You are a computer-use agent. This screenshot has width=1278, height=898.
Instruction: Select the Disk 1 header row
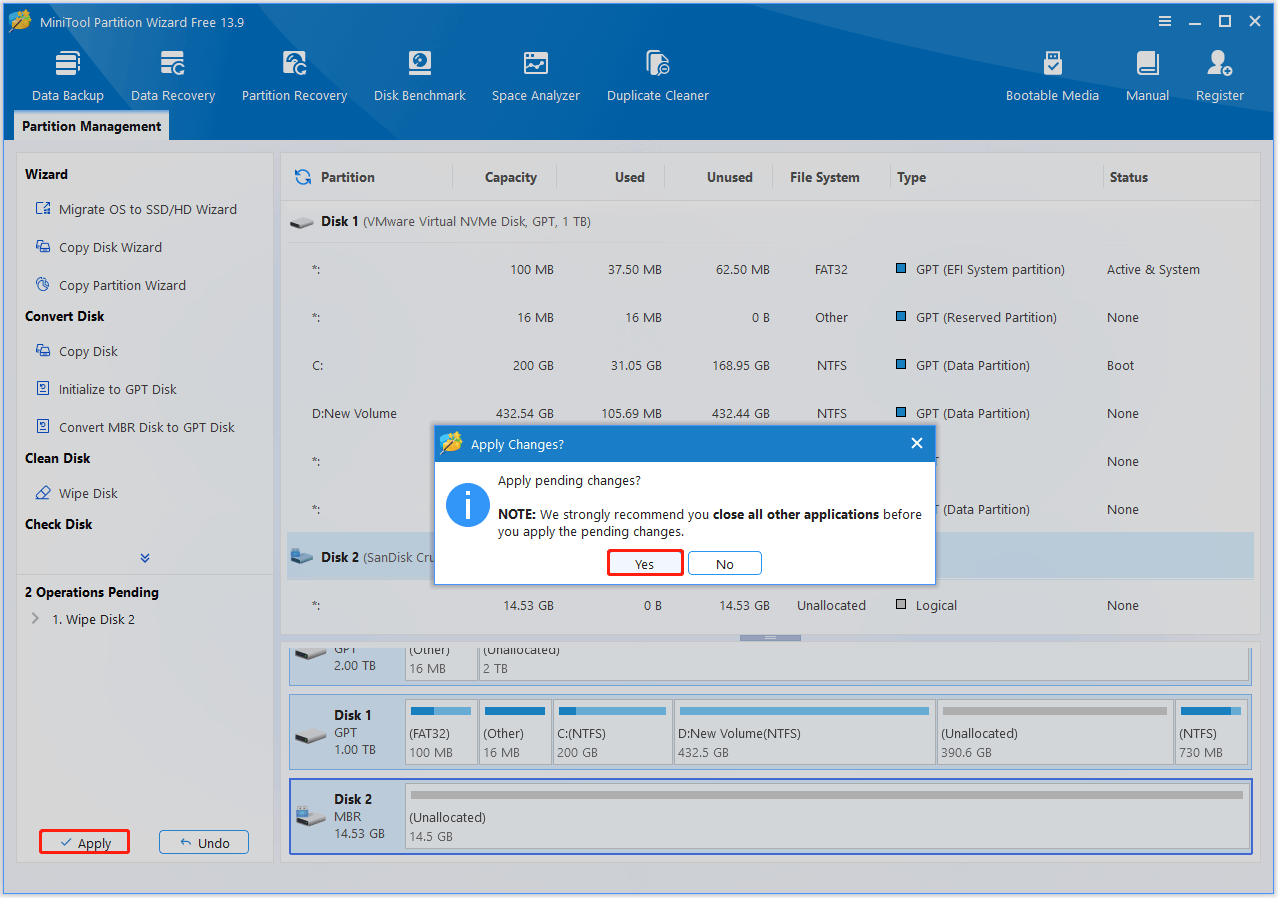[770, 221]
